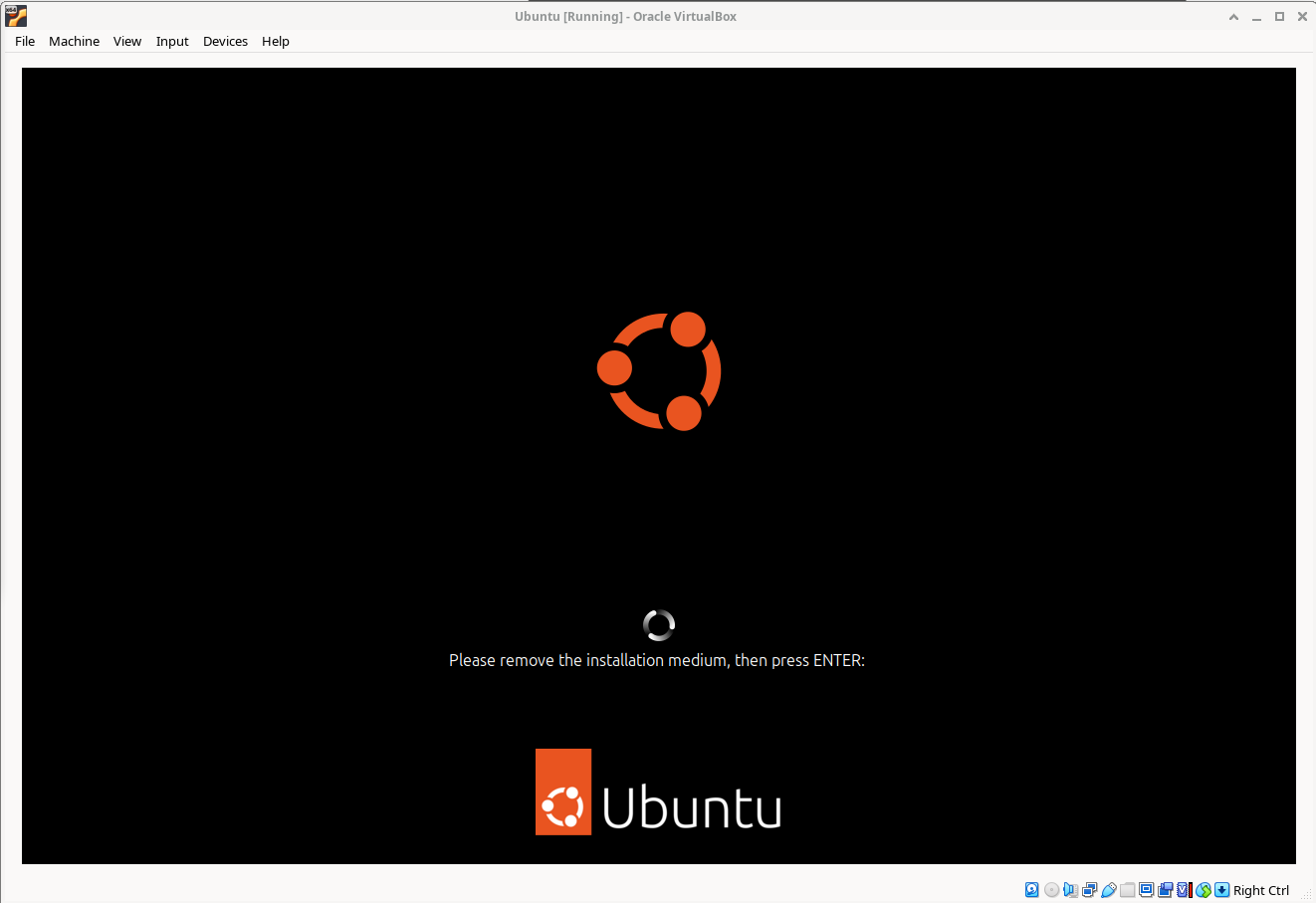Open the Devices menu
Screen dimensions: 1316x903
pos(225,41)
